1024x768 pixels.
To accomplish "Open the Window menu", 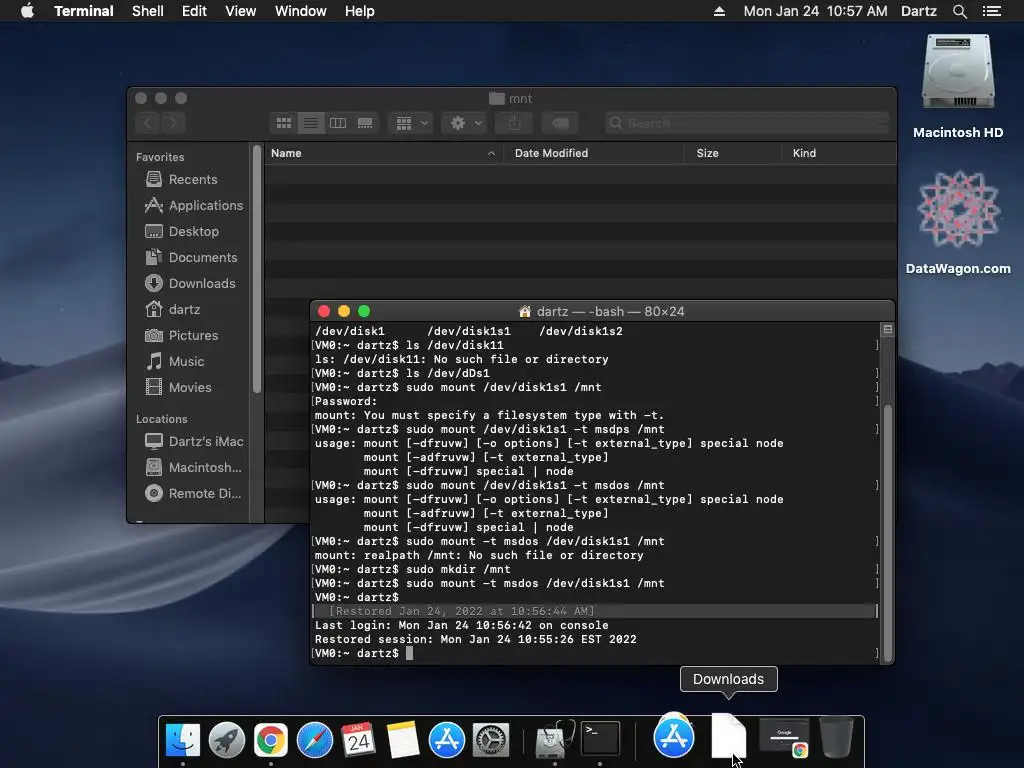I will 300,11.
